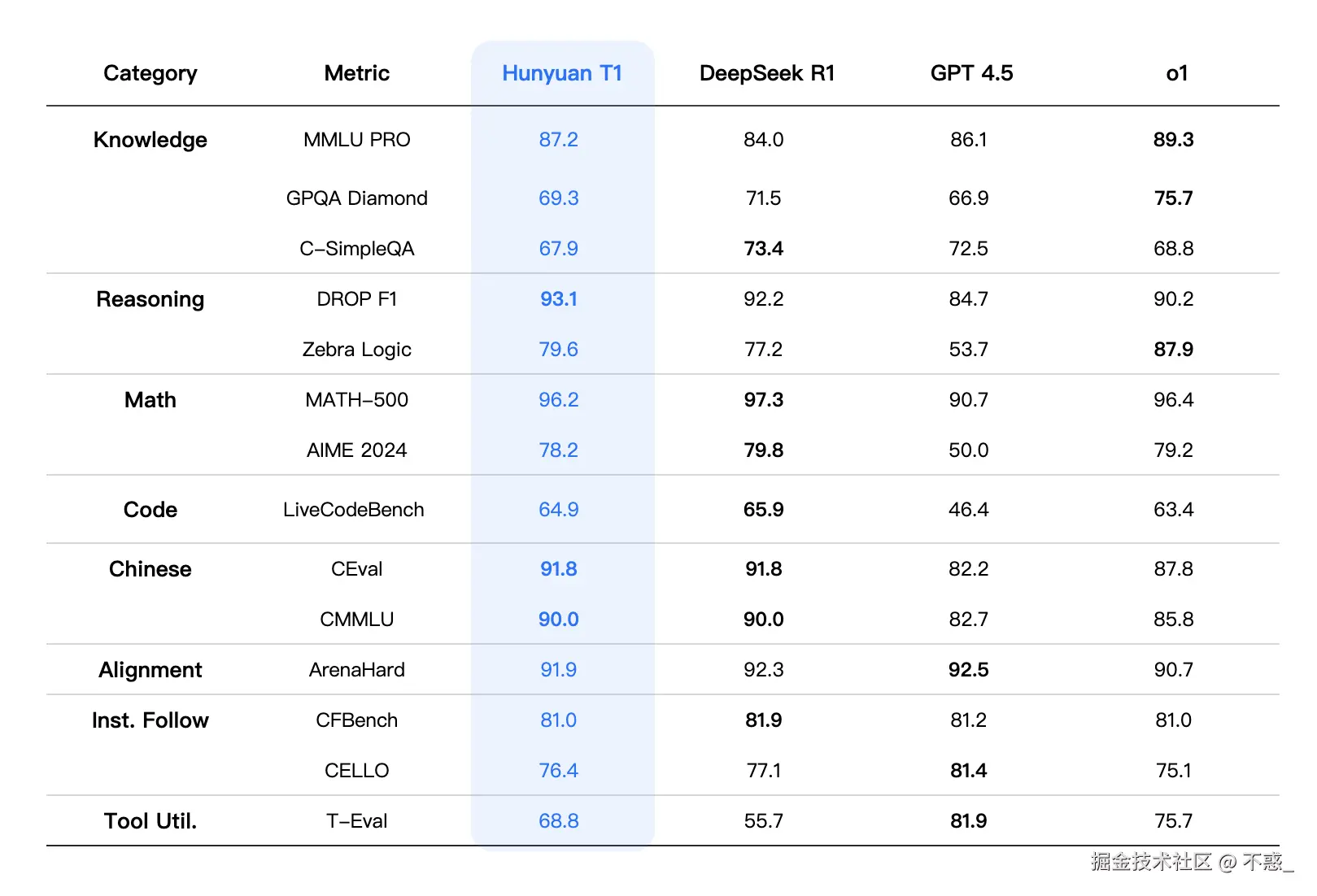1317x896 pixels.
Task: Click the Metric header cell
Action: pyautogui.click(x=357, y=73)
